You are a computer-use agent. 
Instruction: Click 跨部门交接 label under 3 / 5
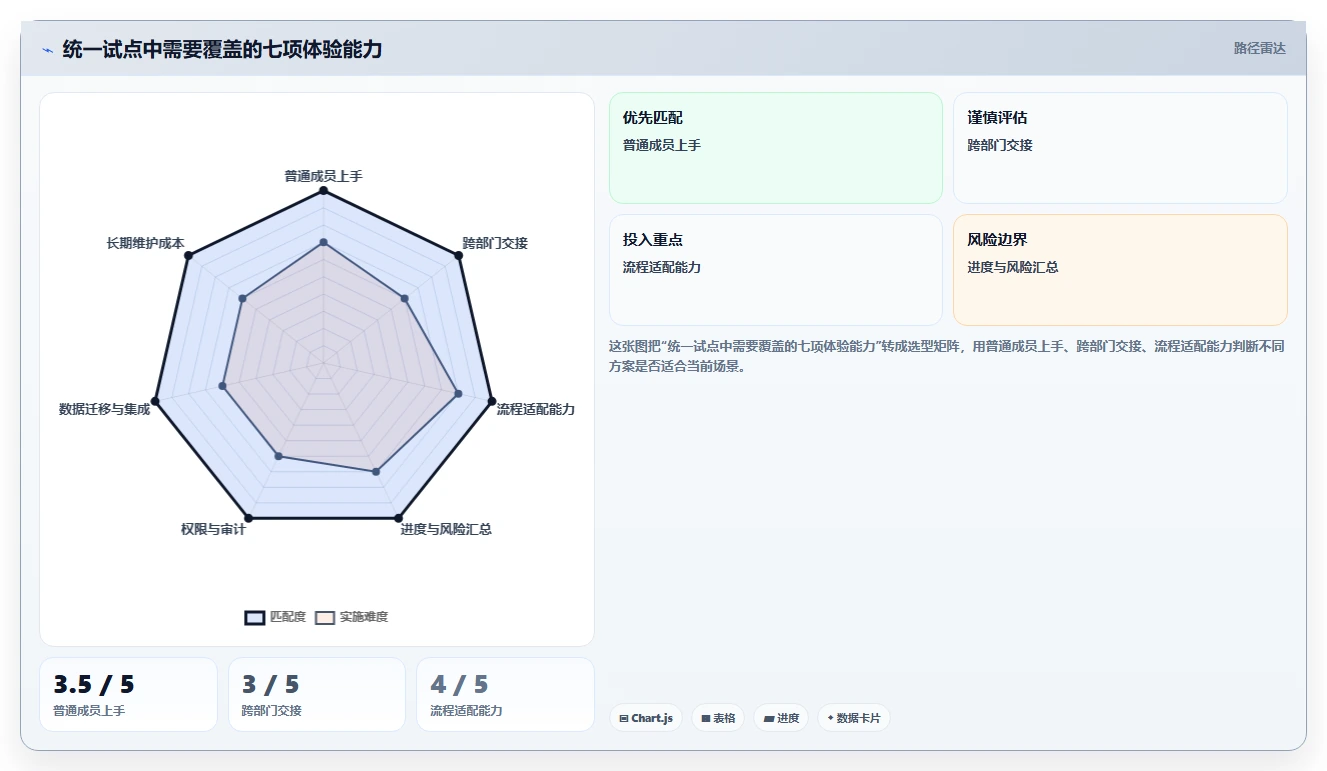[x=272, y=711]
